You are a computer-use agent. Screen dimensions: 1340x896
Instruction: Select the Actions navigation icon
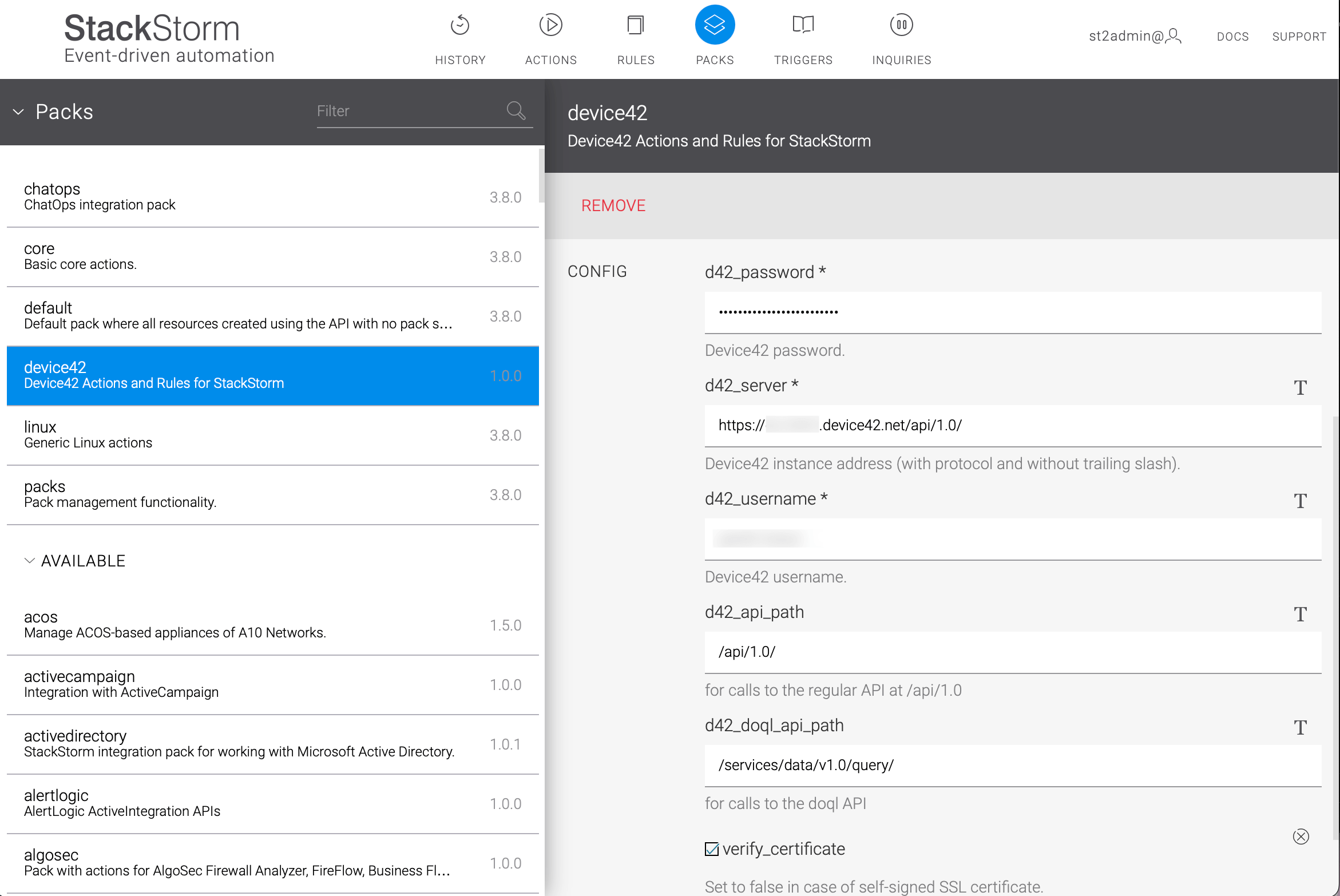tap(550, 25)
